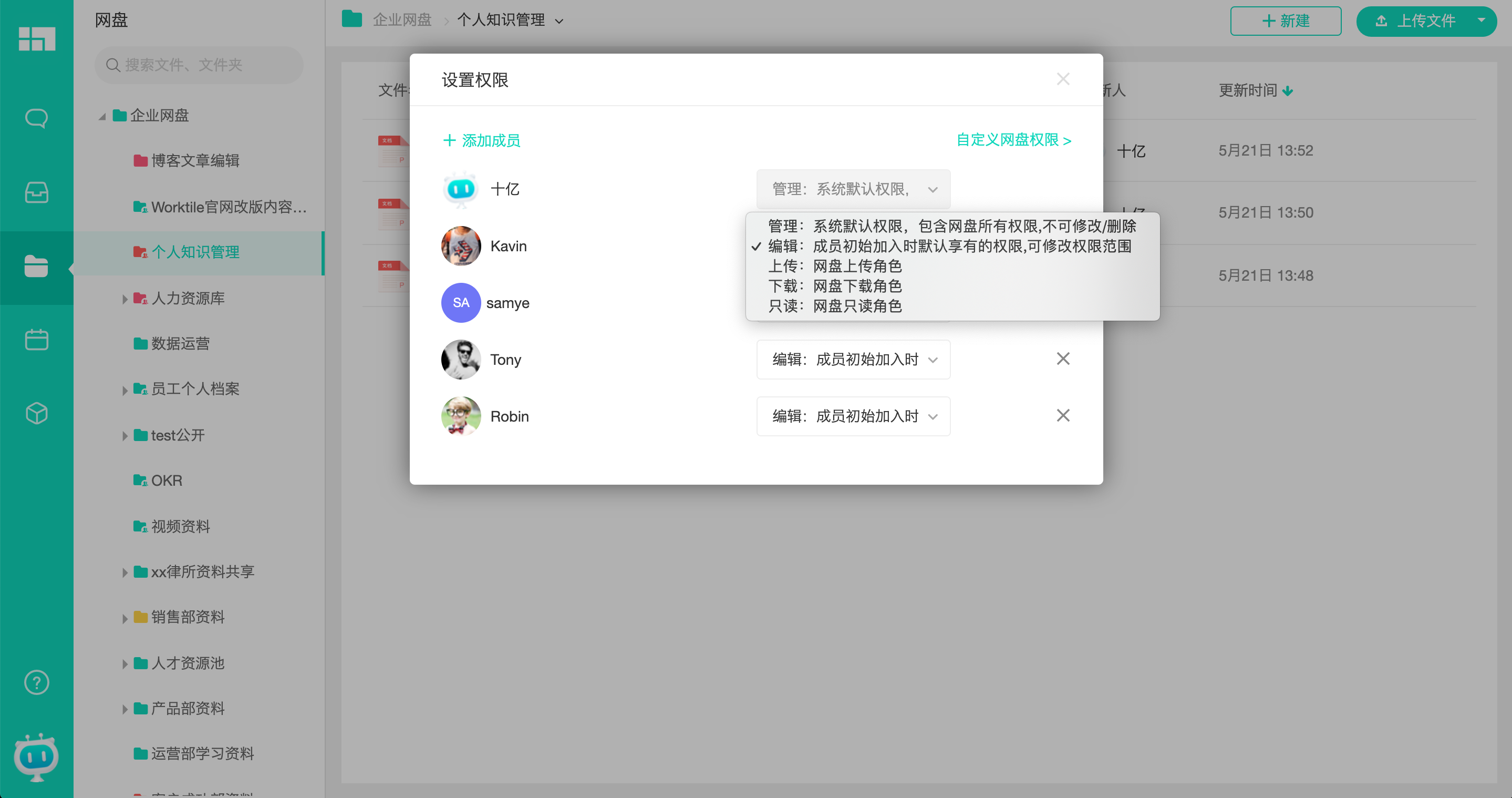Close the 设置权限 dialog

pyautogui.click(x=1062, y=79)
